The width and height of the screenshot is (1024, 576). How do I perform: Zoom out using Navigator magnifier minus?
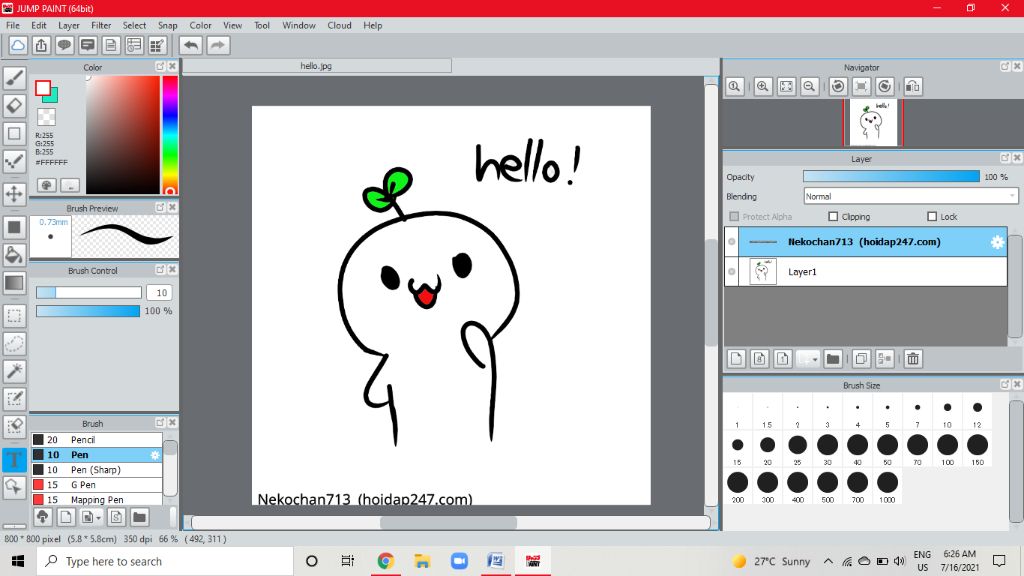click(809, 86)
